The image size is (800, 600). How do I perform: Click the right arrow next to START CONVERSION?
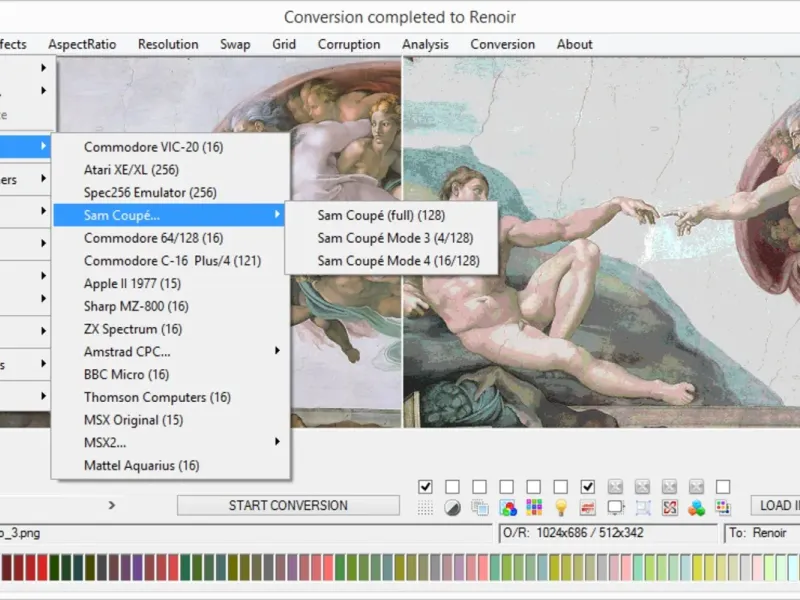coord(112,506)
